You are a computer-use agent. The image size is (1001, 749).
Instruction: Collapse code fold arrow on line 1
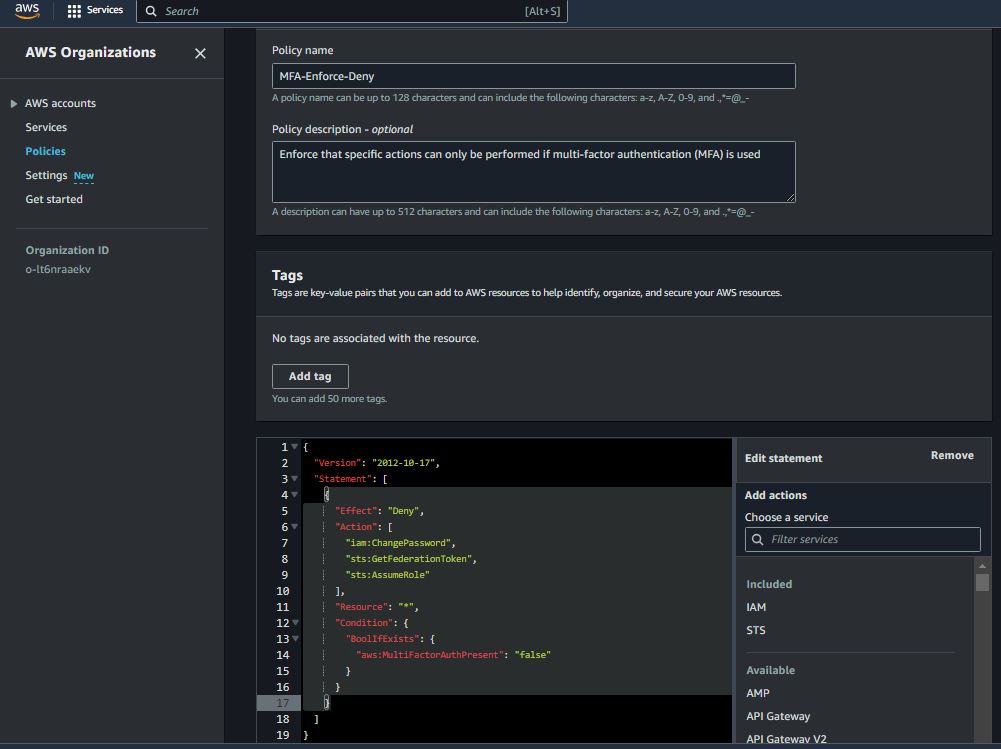(x=295, y=447)
